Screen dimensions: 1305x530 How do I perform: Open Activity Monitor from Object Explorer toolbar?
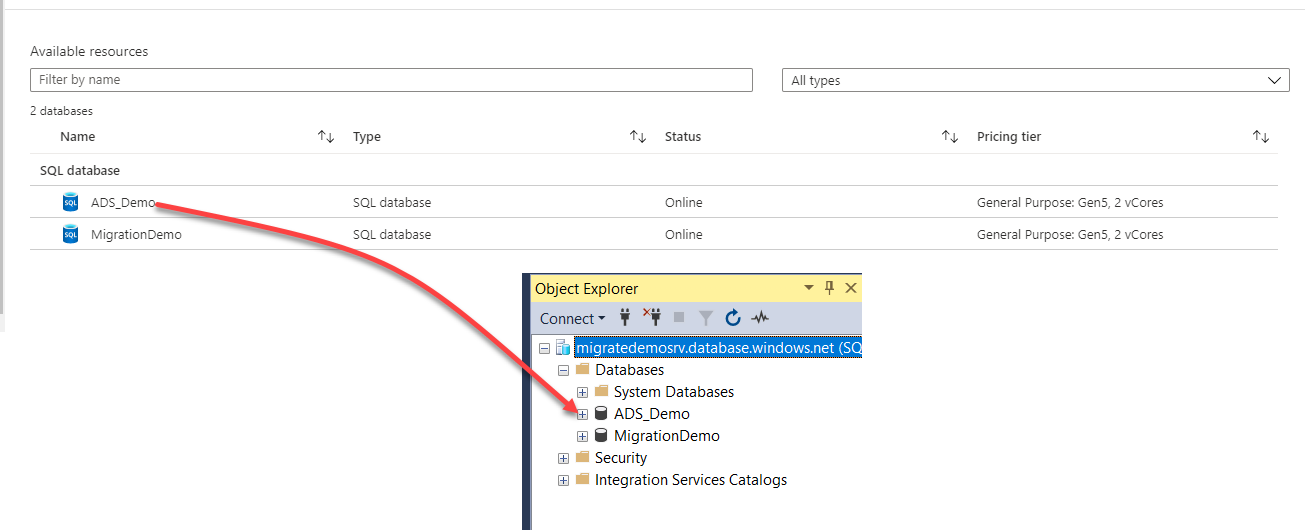pyautogui.click(x=760, y=318)
